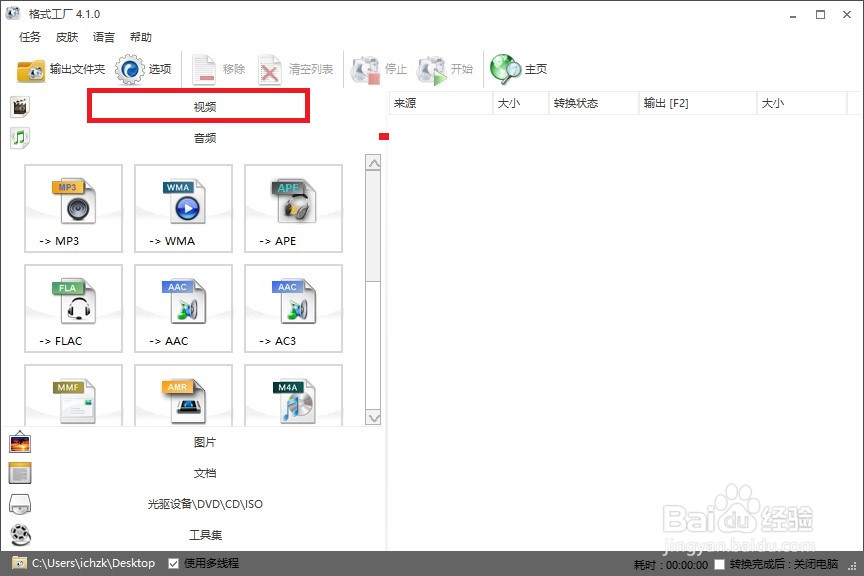Open the 语言 language menu
Viewport: 864px width, 576px height.
[x=104, y=37]
